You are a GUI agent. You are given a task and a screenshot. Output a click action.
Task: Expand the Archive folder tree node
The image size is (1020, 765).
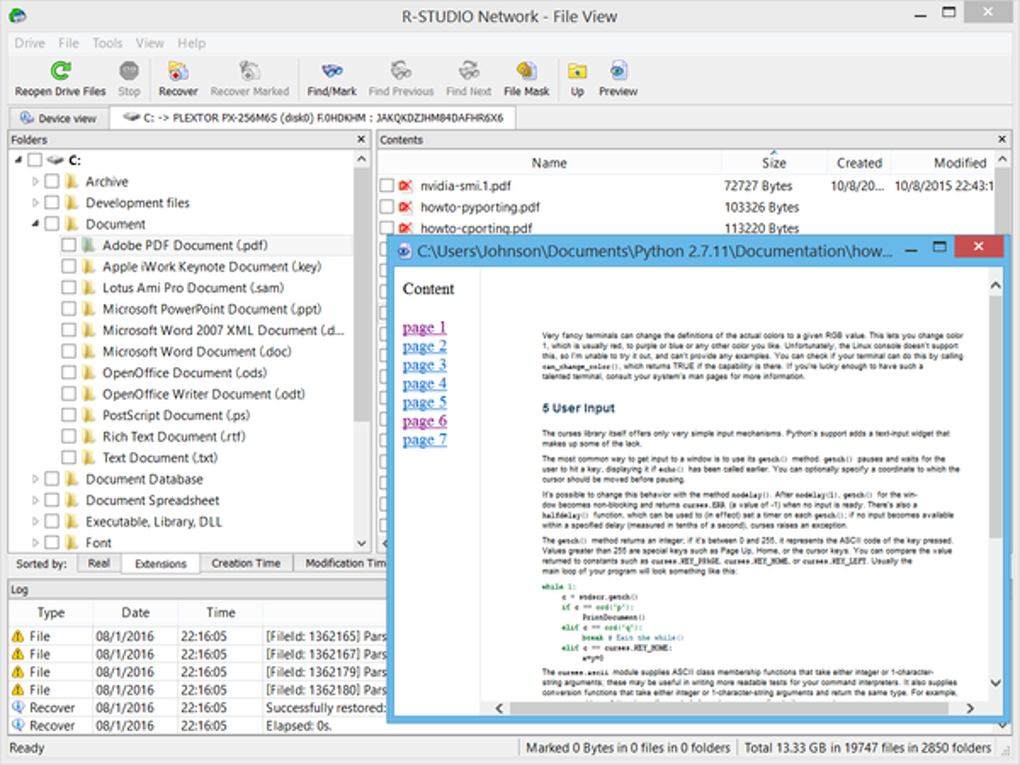tap(36, 182)
